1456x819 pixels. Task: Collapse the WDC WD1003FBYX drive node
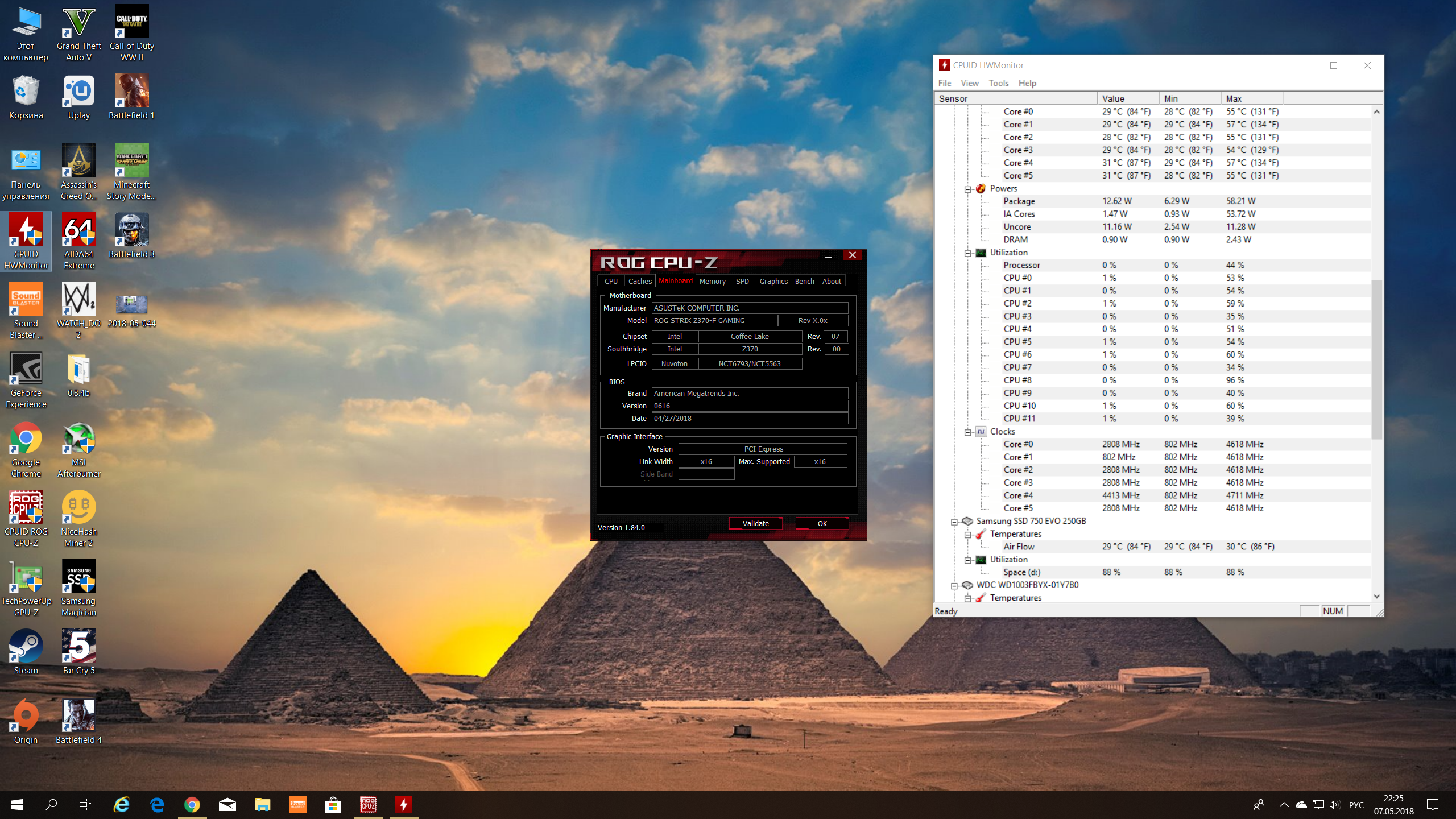[x=954, y=585]
